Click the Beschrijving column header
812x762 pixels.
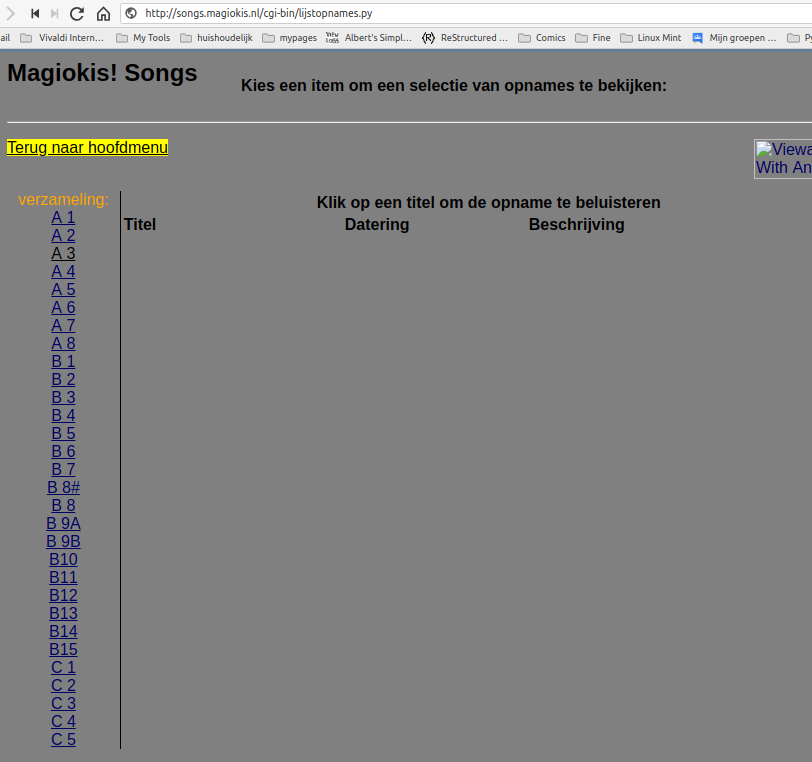click(576, 224)
